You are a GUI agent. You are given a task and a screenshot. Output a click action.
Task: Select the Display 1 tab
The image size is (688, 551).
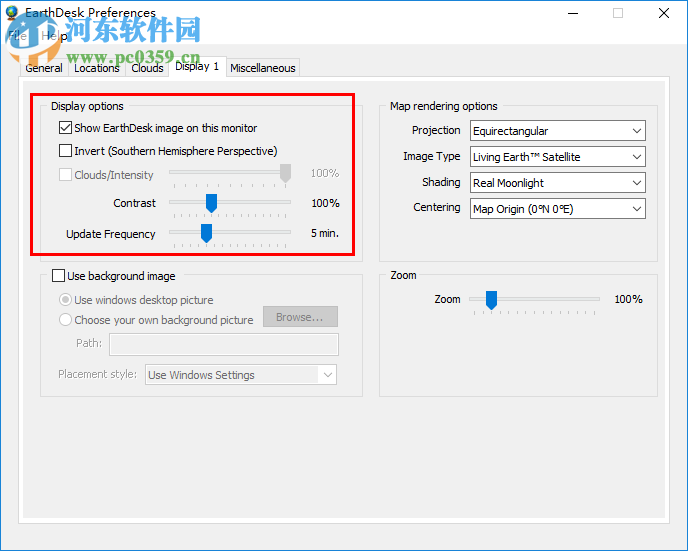pyautogui.click(x=197, y=66)
